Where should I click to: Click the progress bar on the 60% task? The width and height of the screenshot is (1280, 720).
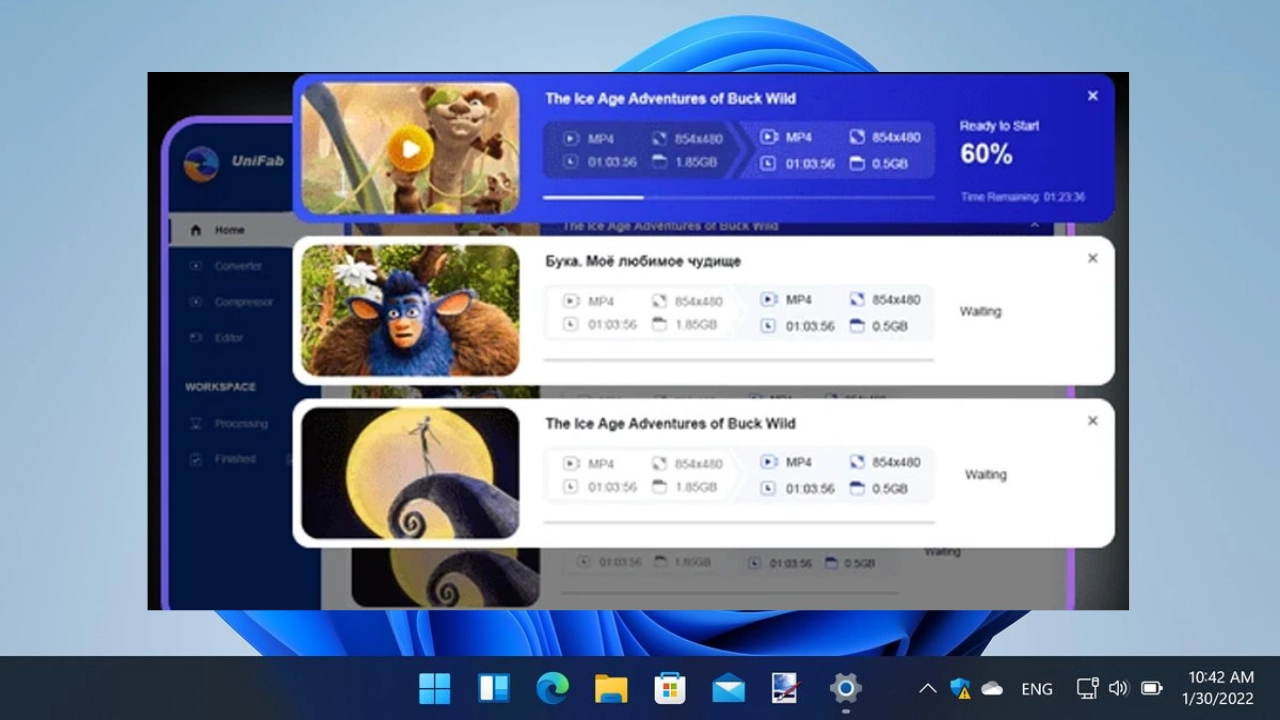pos(738,197)
